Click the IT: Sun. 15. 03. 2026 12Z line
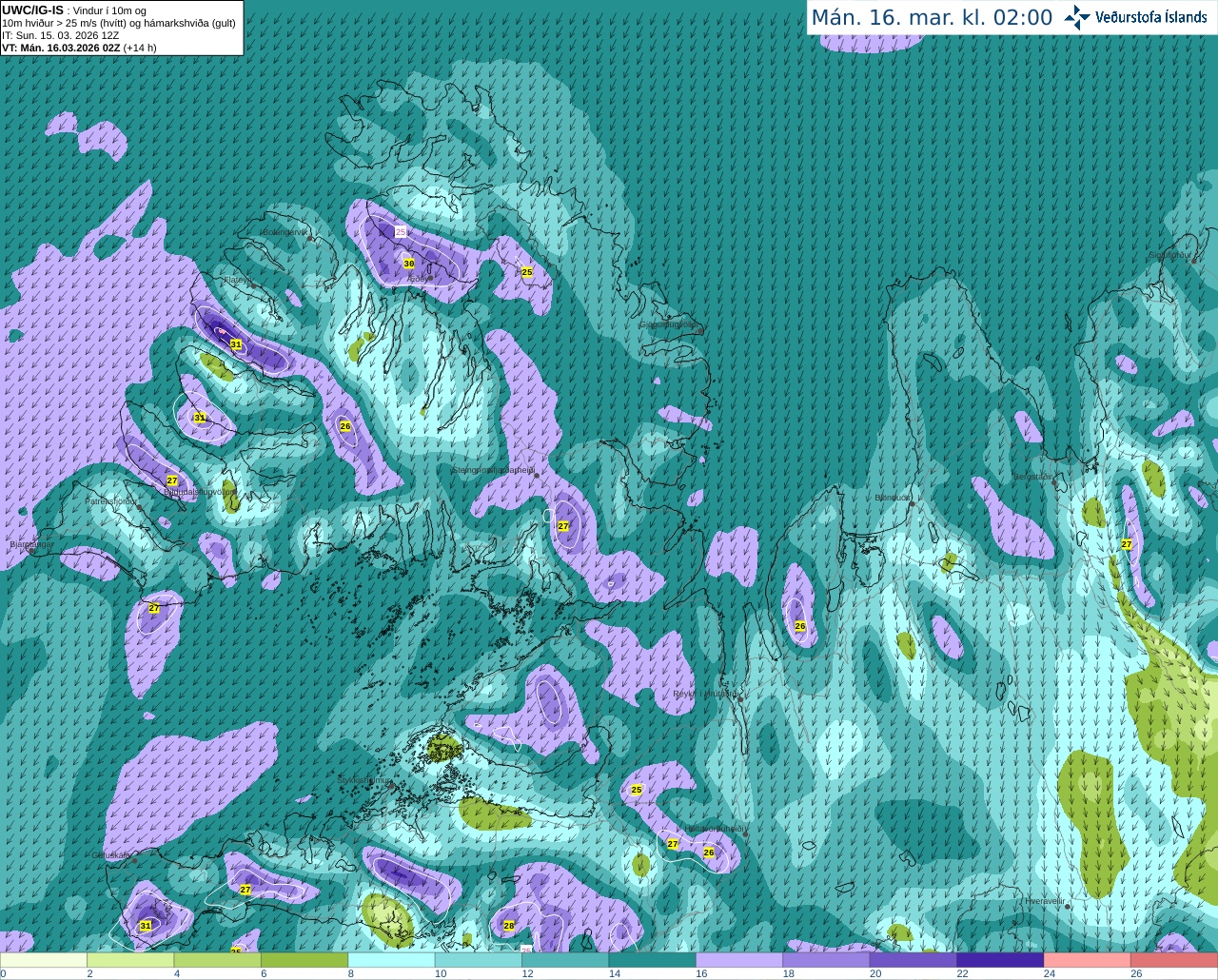Viewport: 1218px width, 980px height. (60, 35)
